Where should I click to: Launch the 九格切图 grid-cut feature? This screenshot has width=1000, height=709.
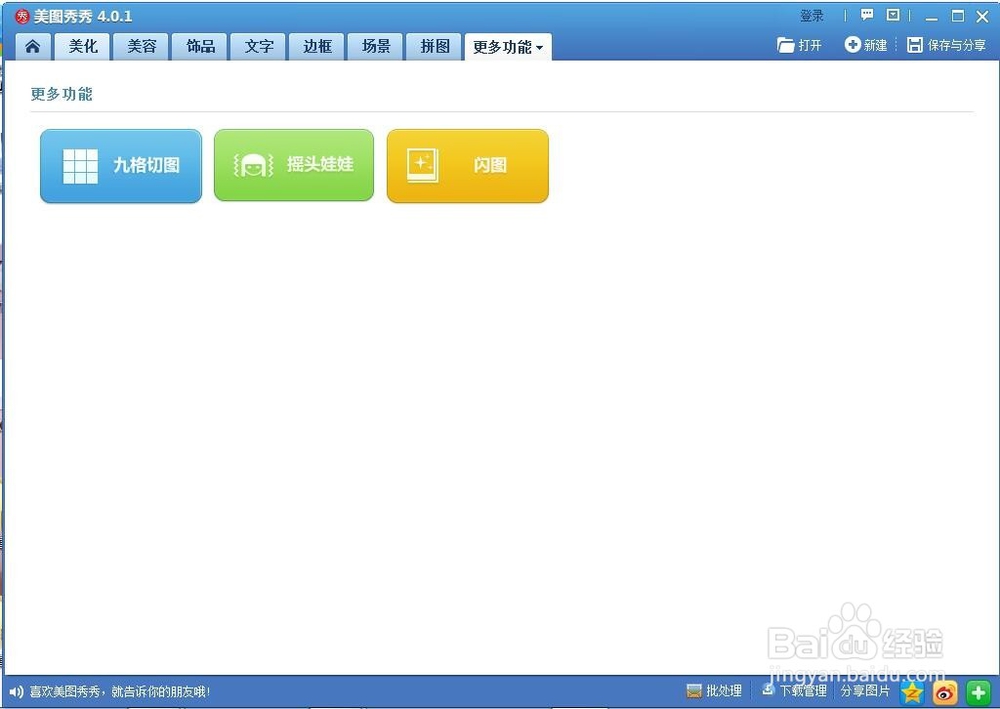click(120, 165)
